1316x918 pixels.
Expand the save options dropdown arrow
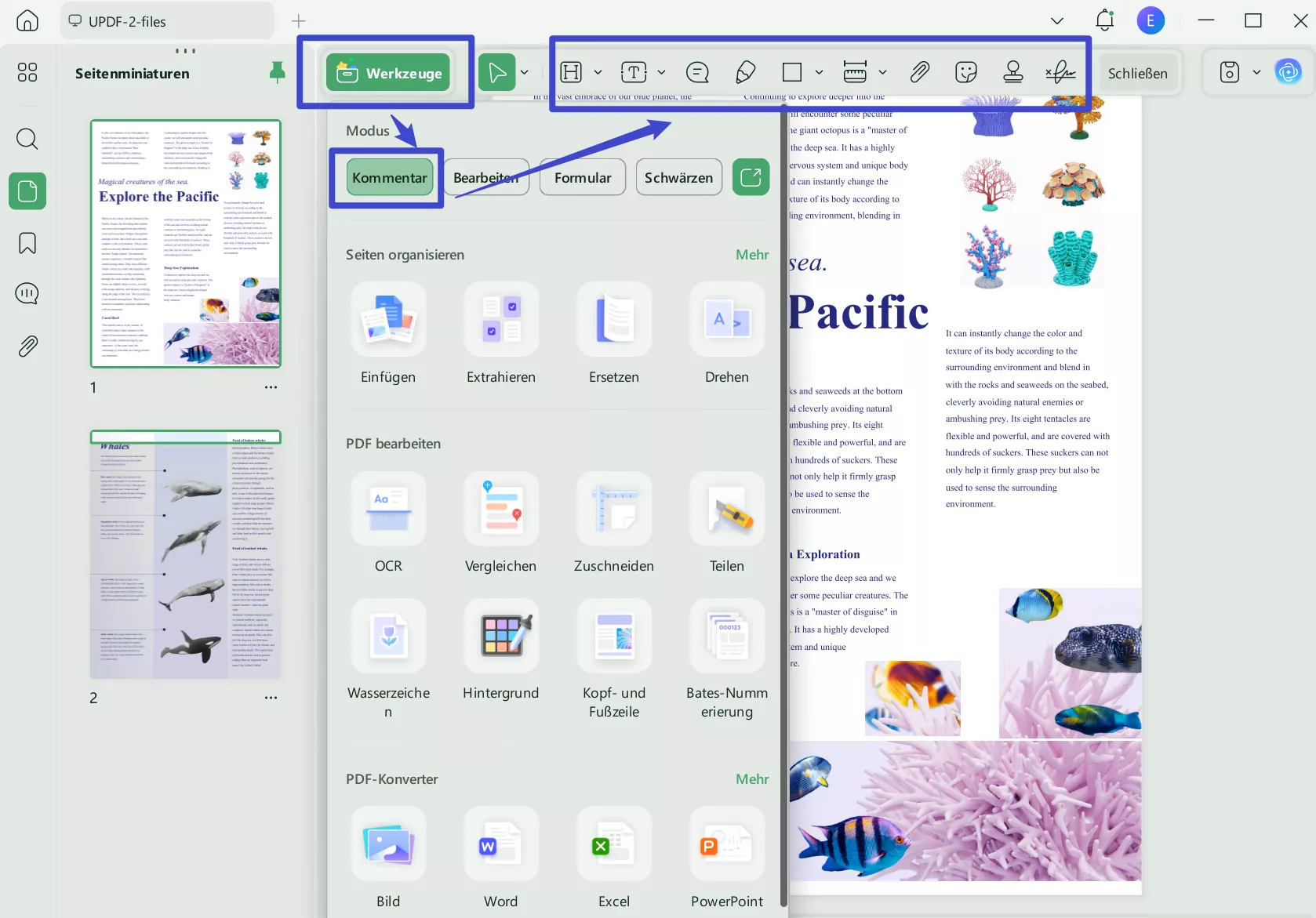coord(1256,73)
